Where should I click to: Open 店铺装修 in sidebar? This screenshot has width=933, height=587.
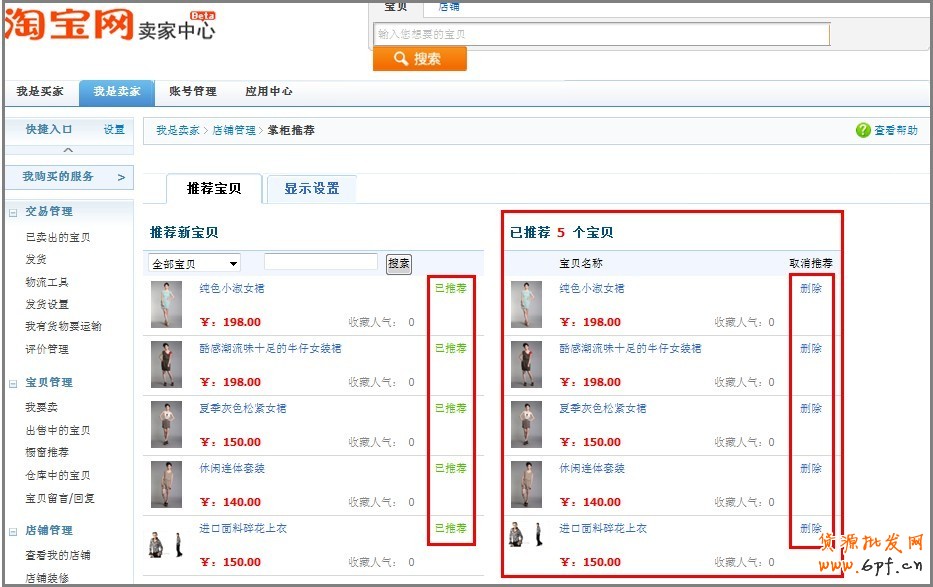[x=46, y=577]
